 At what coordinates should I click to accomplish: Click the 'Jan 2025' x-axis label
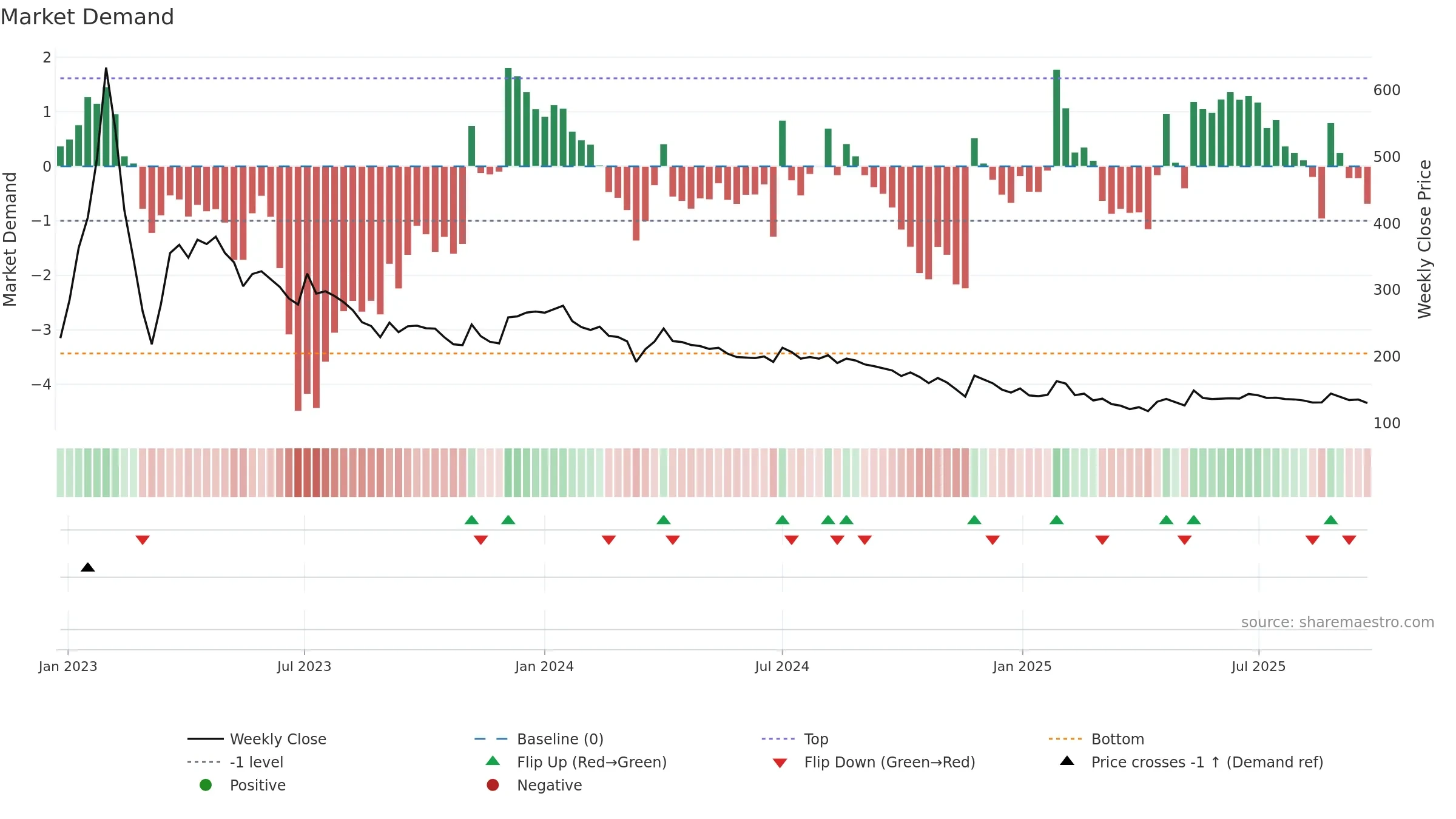click(1022, 666)
